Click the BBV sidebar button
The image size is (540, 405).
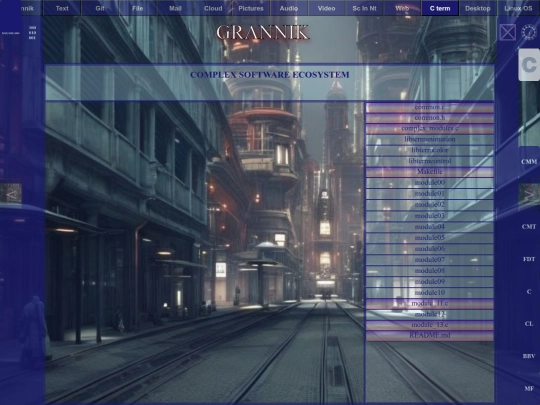point(529,356)
